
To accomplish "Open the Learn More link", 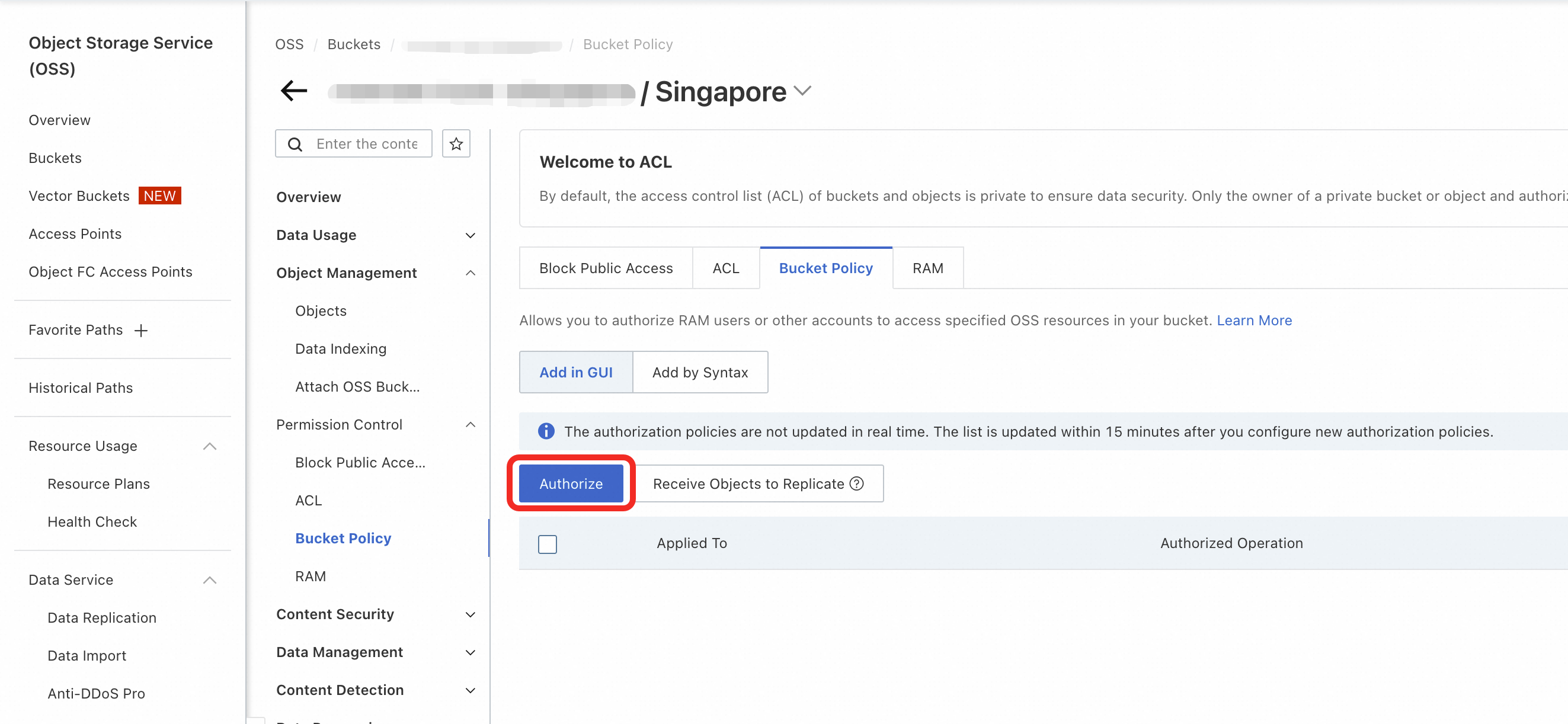I will click(x=1254, y=321).
